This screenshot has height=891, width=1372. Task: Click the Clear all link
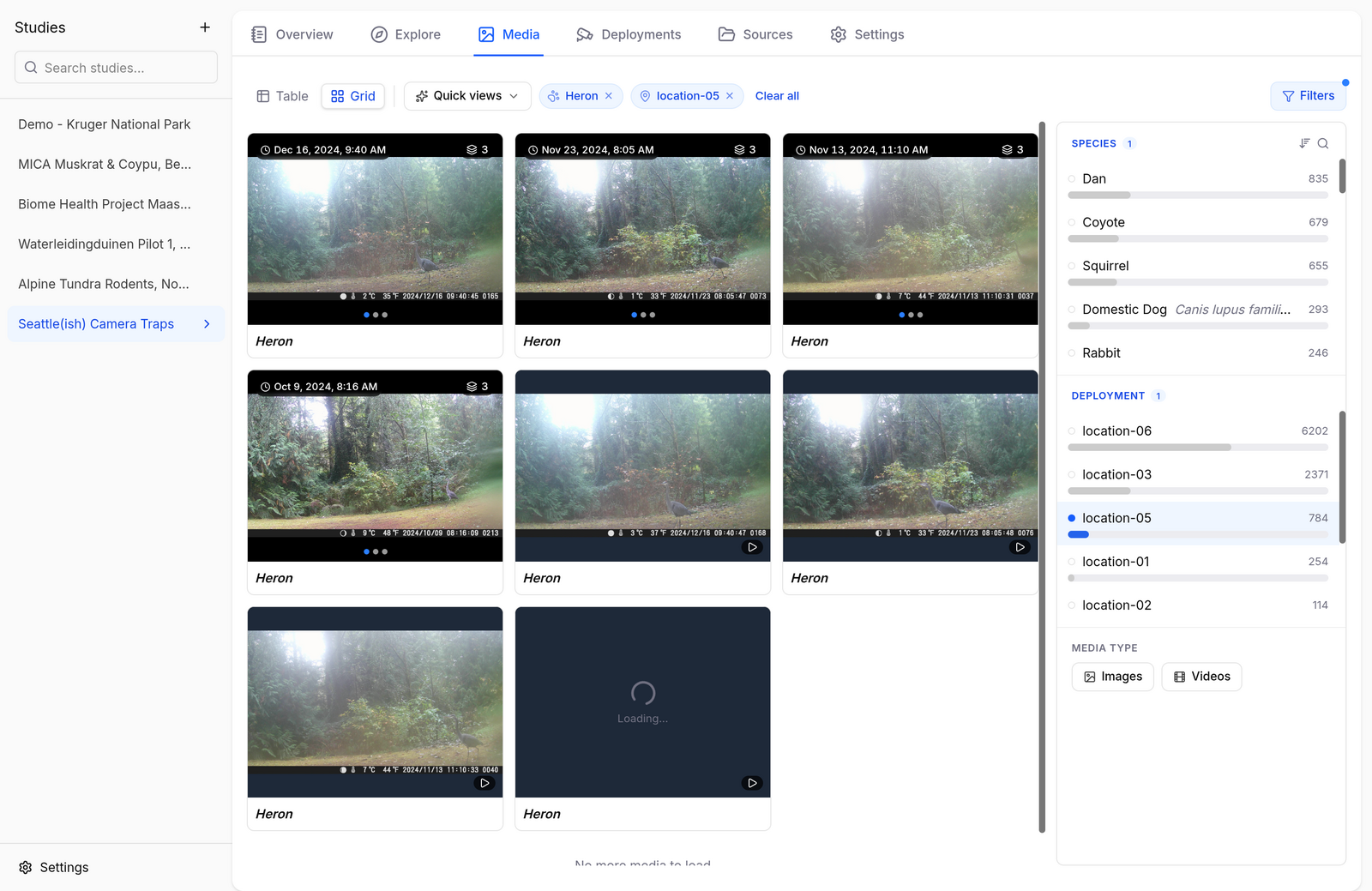tap(777, 96)
